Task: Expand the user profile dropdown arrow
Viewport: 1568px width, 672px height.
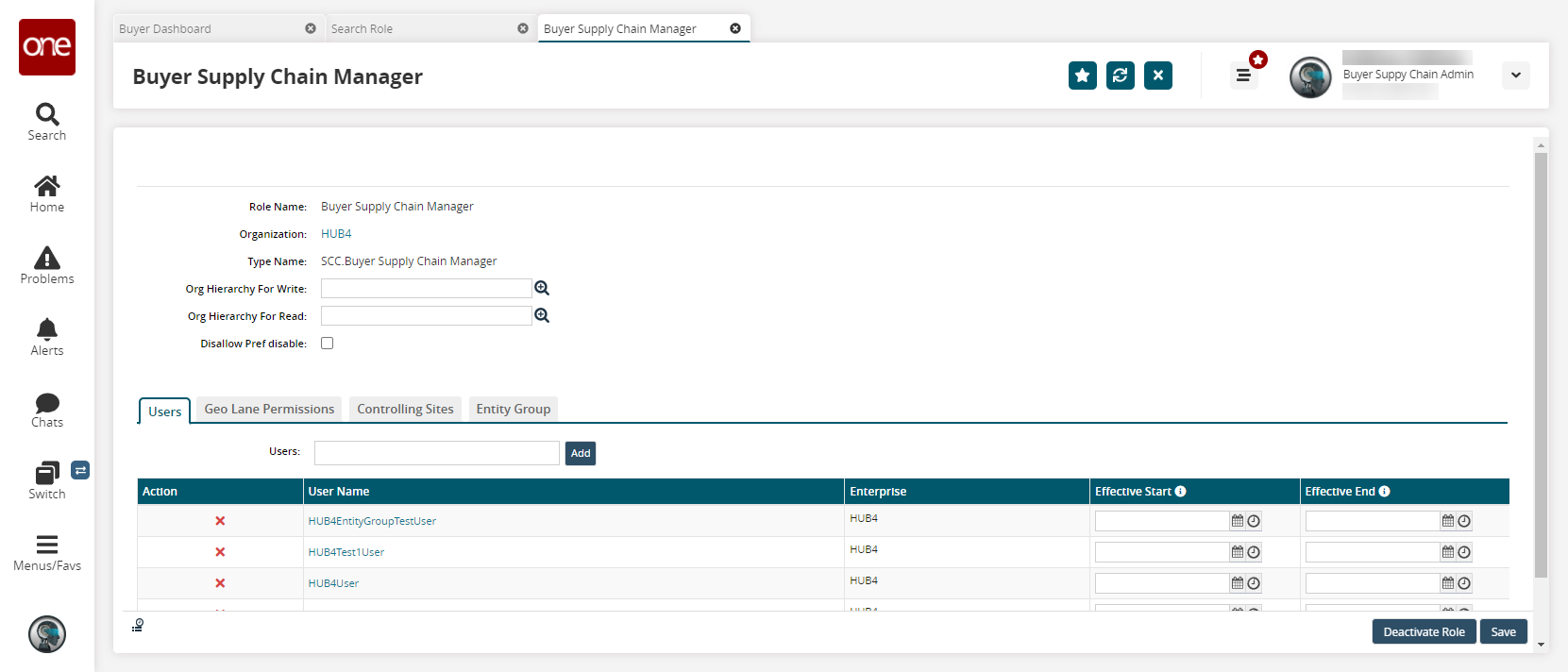Action: pyautogui.click(x=1516, y=76)
